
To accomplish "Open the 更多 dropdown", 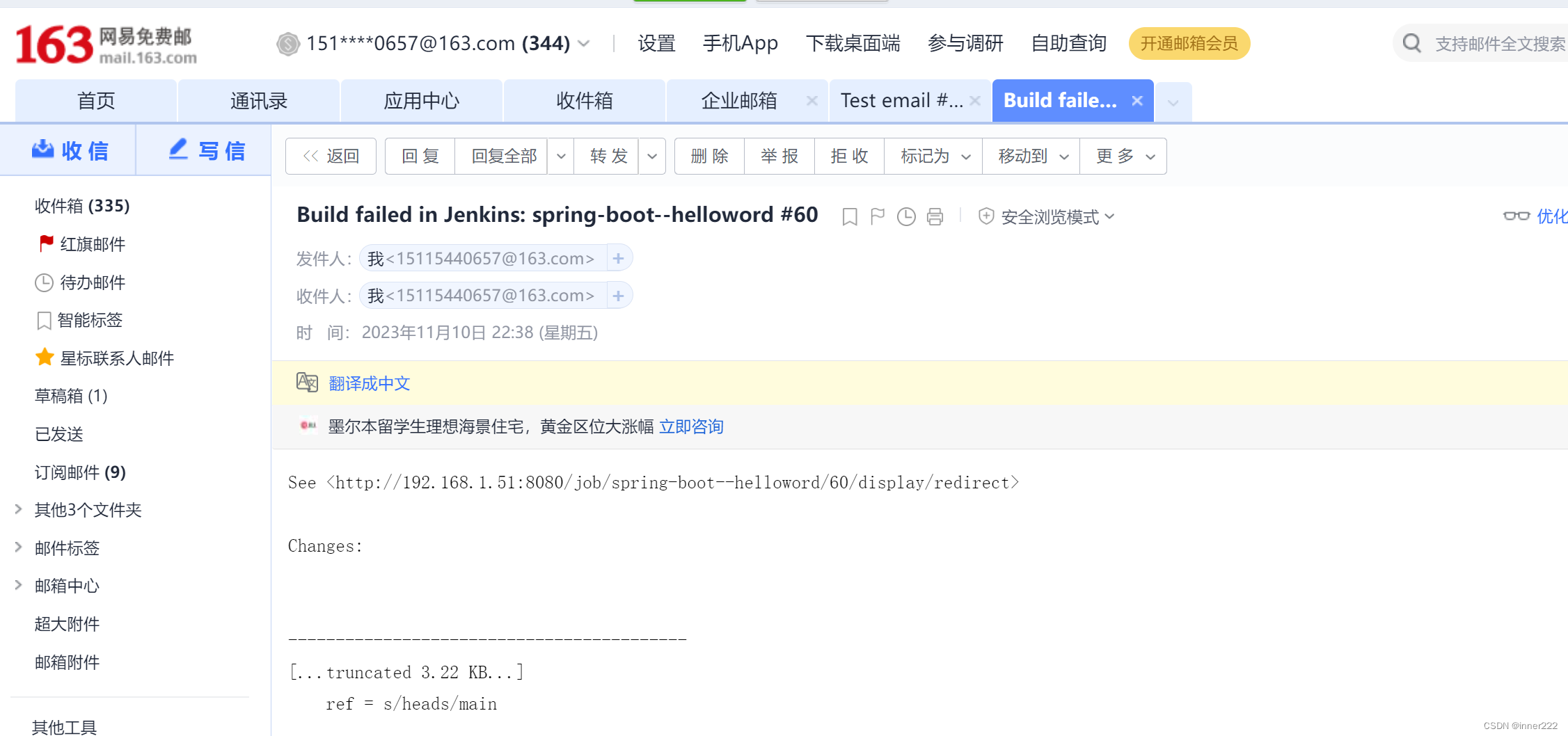I will [x=1123, y=156].
